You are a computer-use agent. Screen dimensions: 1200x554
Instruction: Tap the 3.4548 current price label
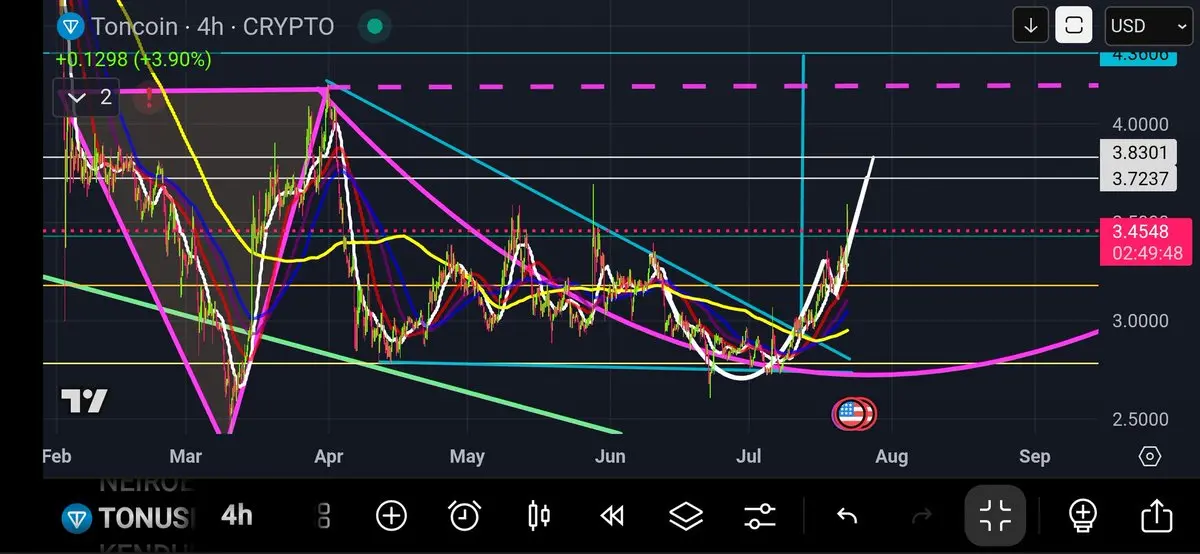(x=1140, y=231)
